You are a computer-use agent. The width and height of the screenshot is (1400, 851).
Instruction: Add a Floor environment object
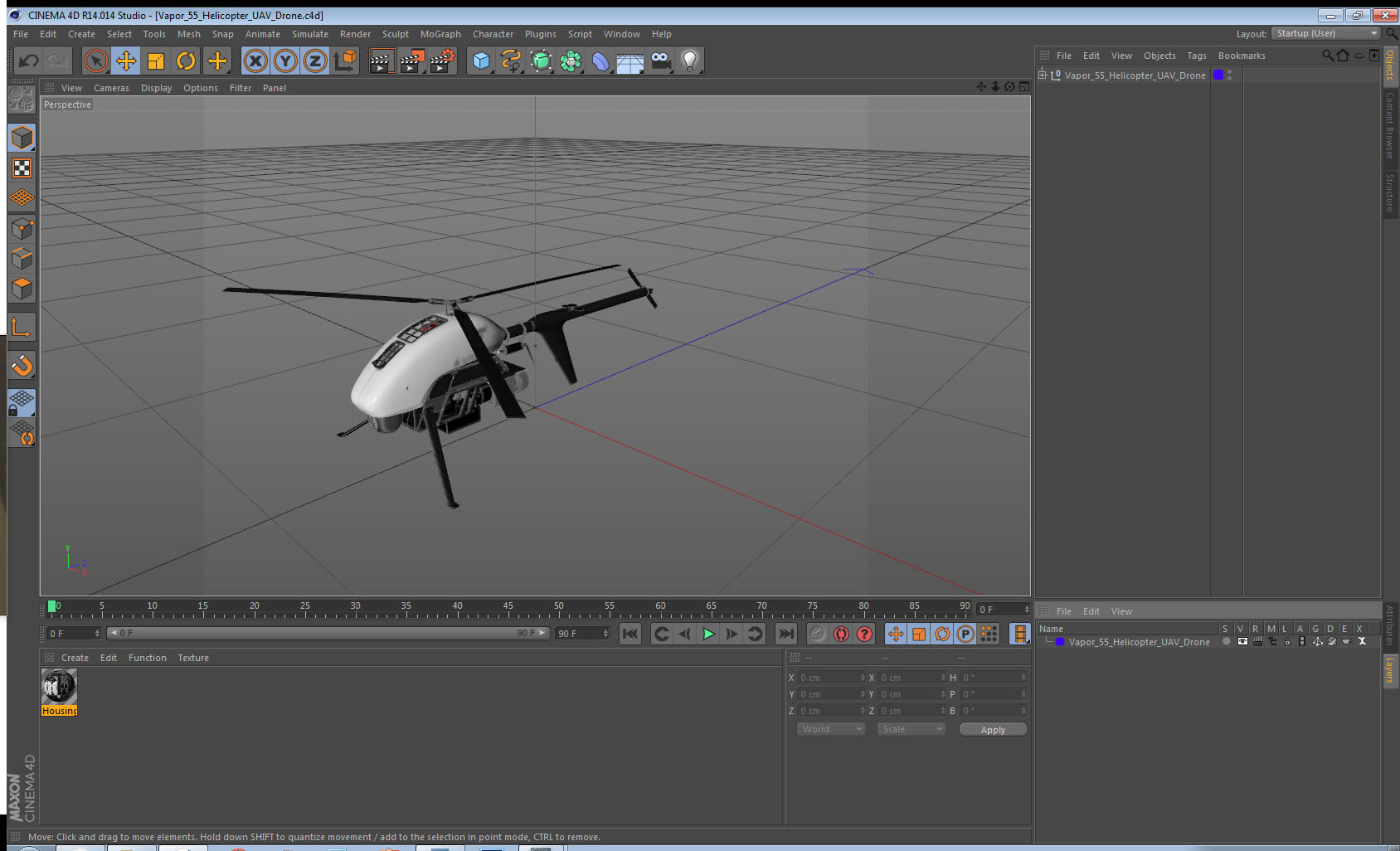[x=630, y=61]
